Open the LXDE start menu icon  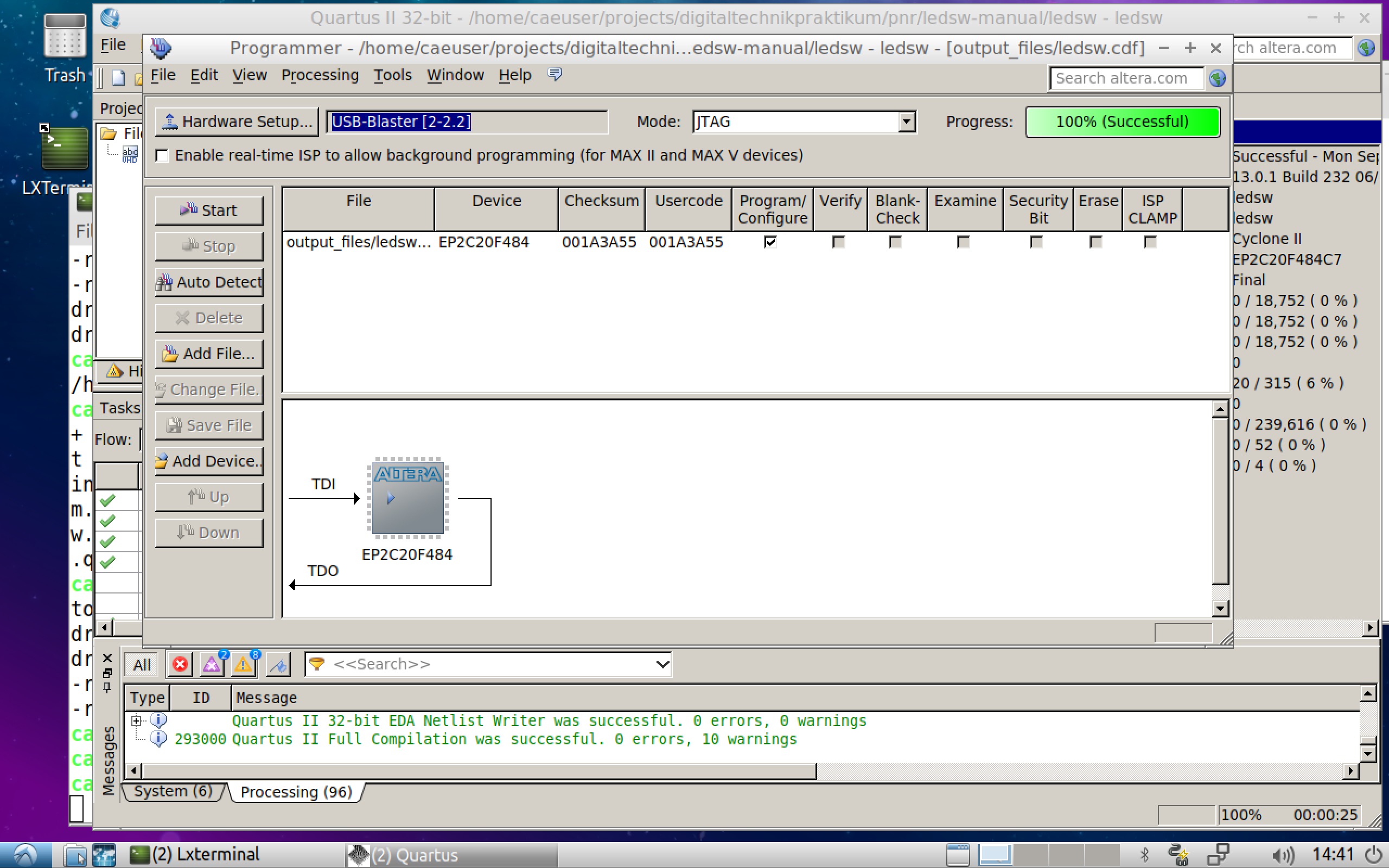point(26,855)
